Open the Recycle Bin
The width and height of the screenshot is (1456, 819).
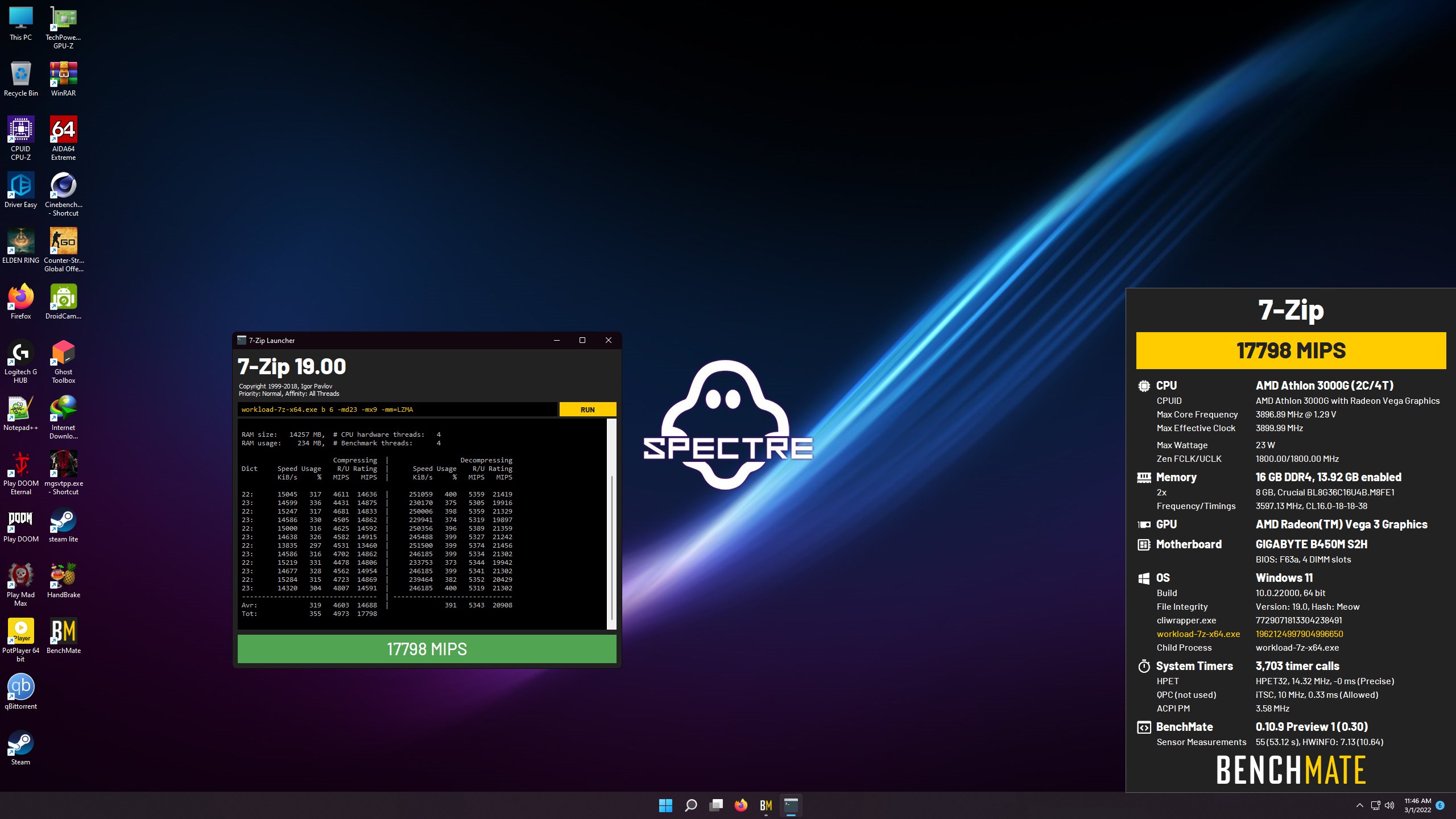(x=20, y=79)
